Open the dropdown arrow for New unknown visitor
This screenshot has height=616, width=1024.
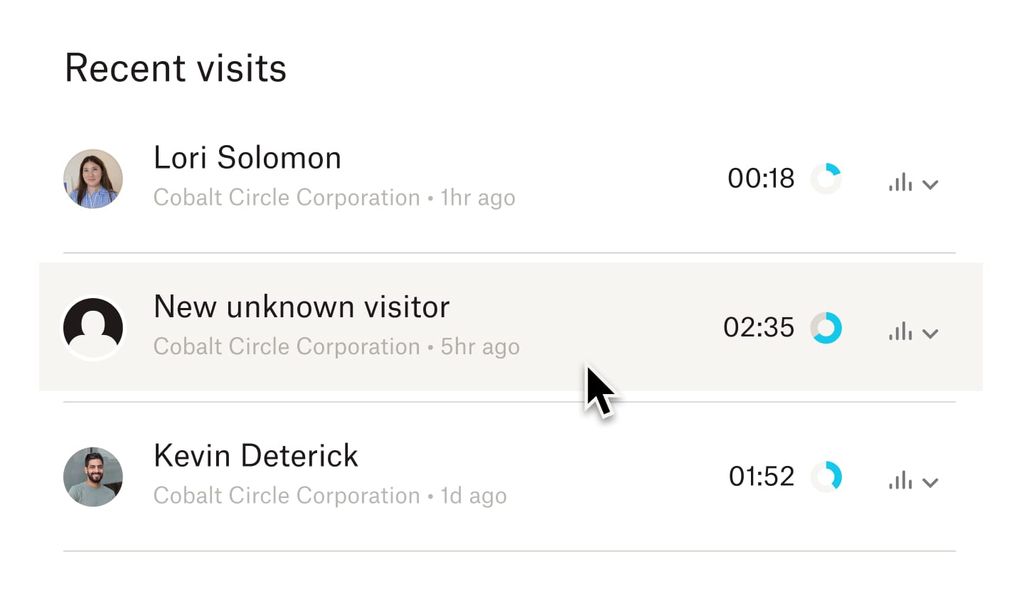(930, 334)
